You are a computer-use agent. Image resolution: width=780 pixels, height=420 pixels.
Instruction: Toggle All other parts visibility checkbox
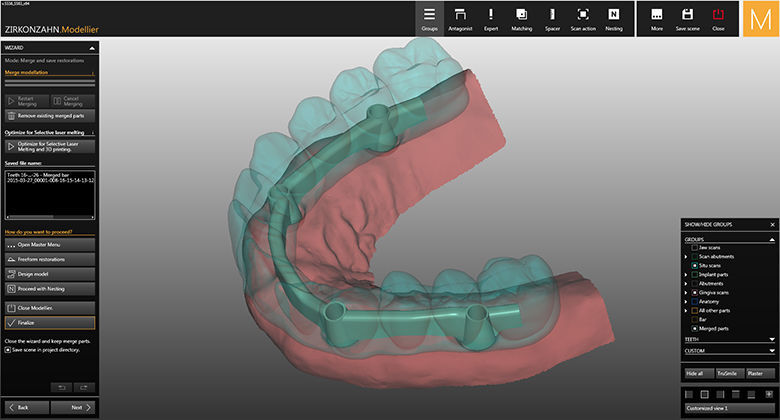pos(695,311)
